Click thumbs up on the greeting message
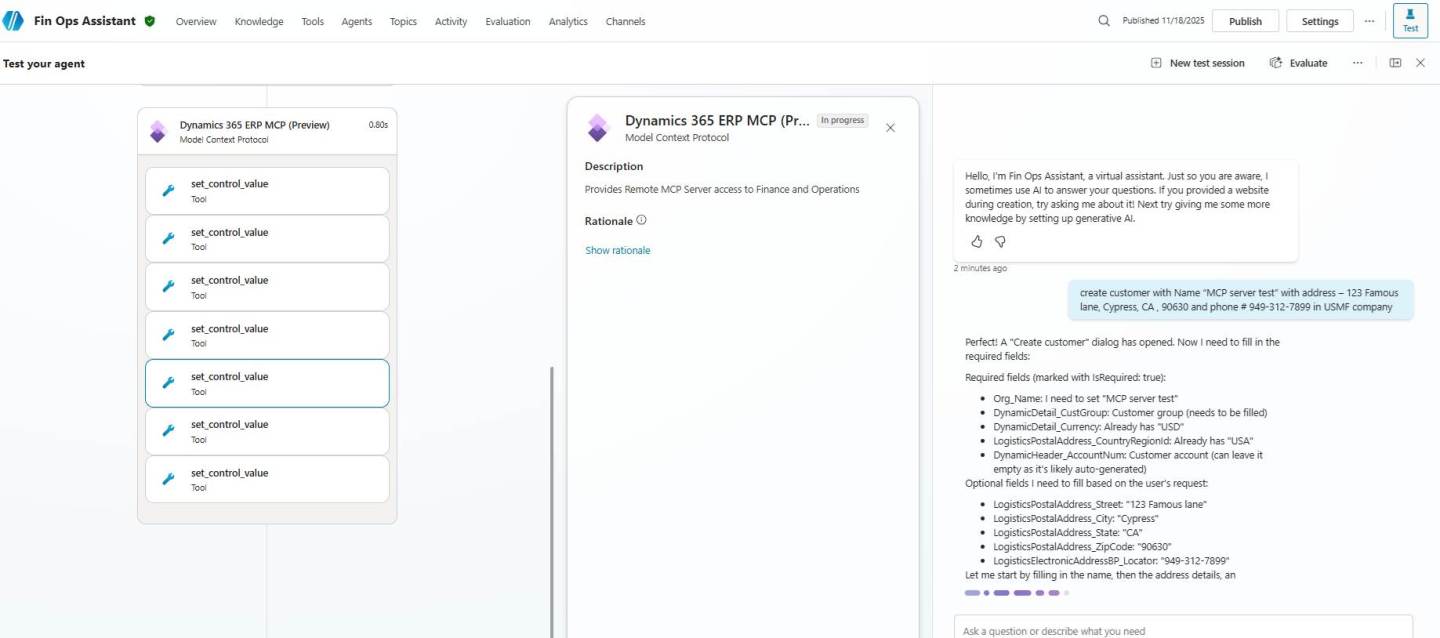Image resolution: width=1440 pixels, height=638 pixels. click(976, 241)
